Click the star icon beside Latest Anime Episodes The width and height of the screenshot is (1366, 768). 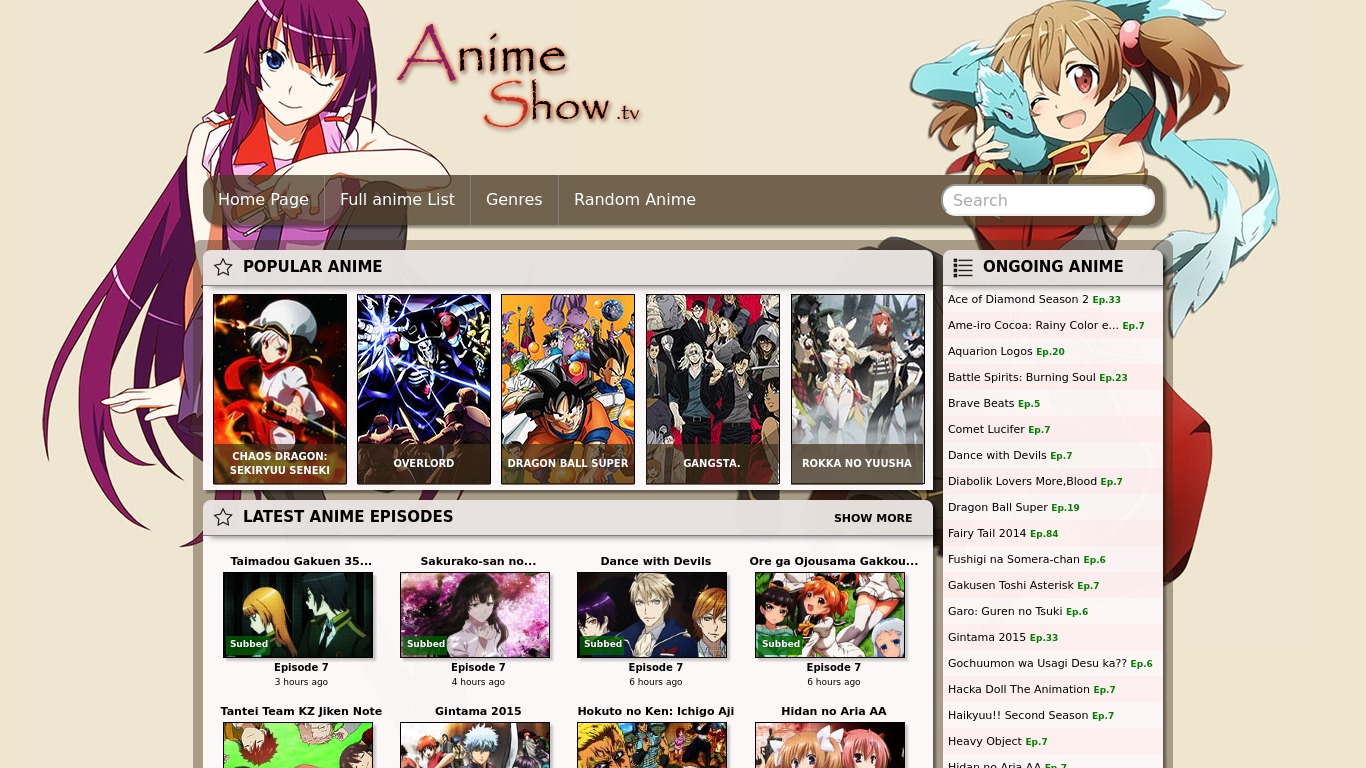click(x=223, y=517)
